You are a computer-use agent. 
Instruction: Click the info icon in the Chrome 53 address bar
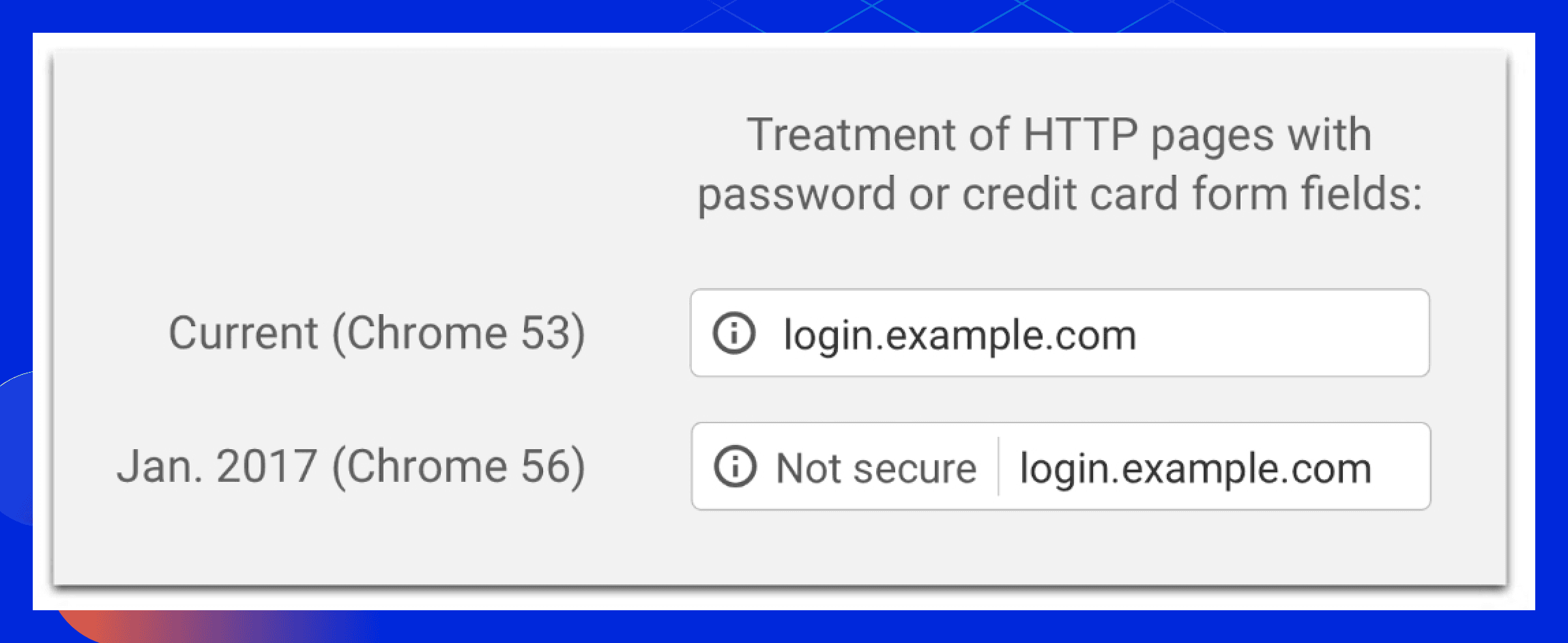coord(734,333)
